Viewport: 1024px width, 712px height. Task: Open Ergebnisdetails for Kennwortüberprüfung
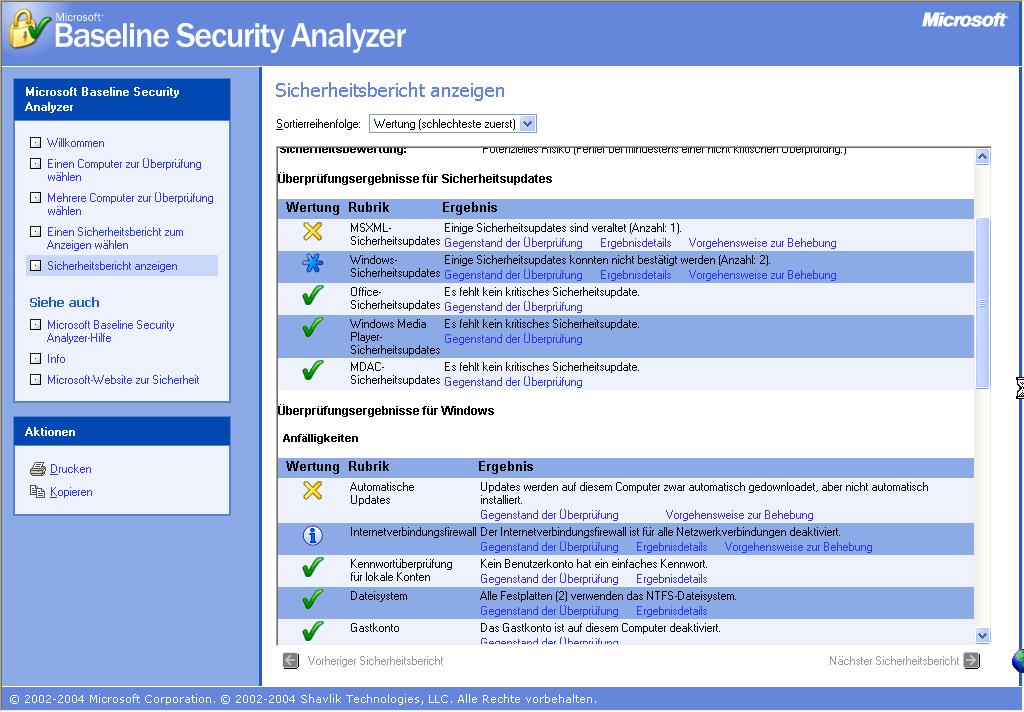(671, 579)
